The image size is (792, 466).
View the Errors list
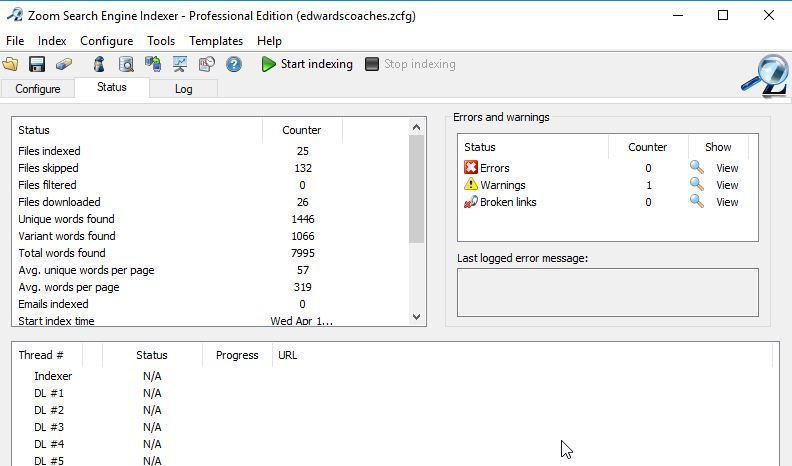727,168
